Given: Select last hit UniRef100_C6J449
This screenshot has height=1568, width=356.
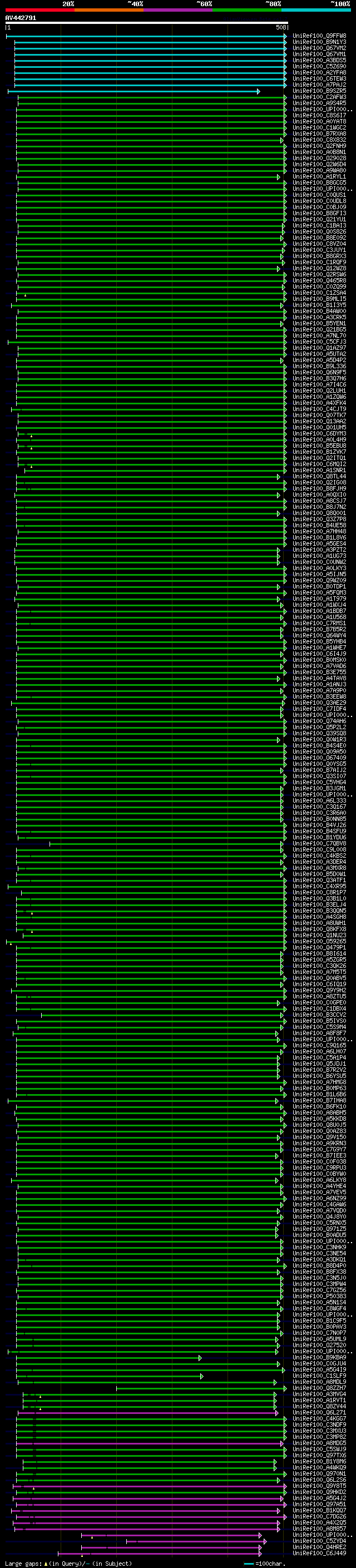Looking at the screenshot, I should (319, 1553).
